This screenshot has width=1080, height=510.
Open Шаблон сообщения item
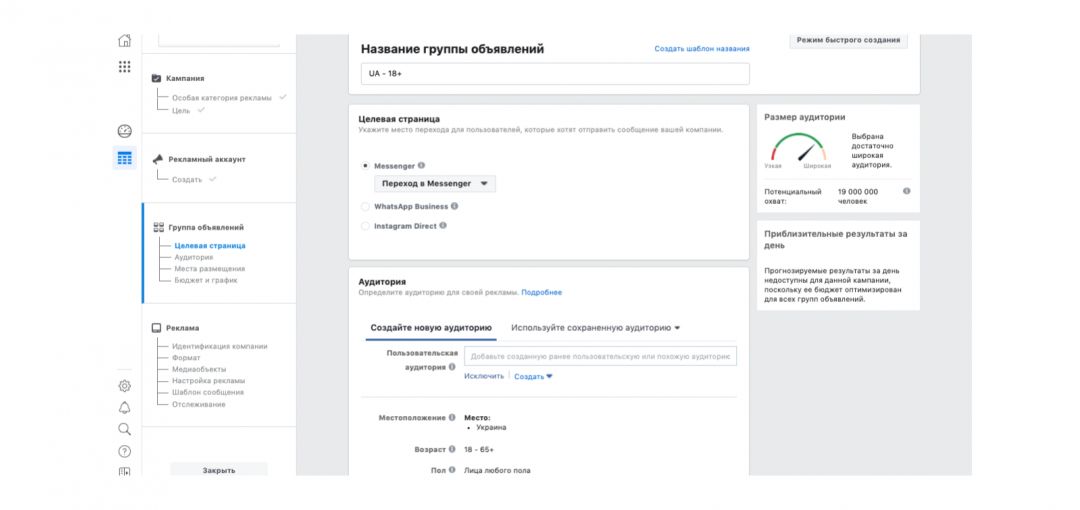208,392
